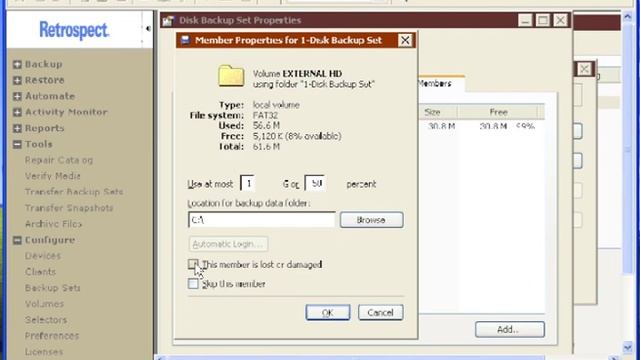Click the Automatic Login button
Viewport: 640px width, 360px height.
click(228, 244)
